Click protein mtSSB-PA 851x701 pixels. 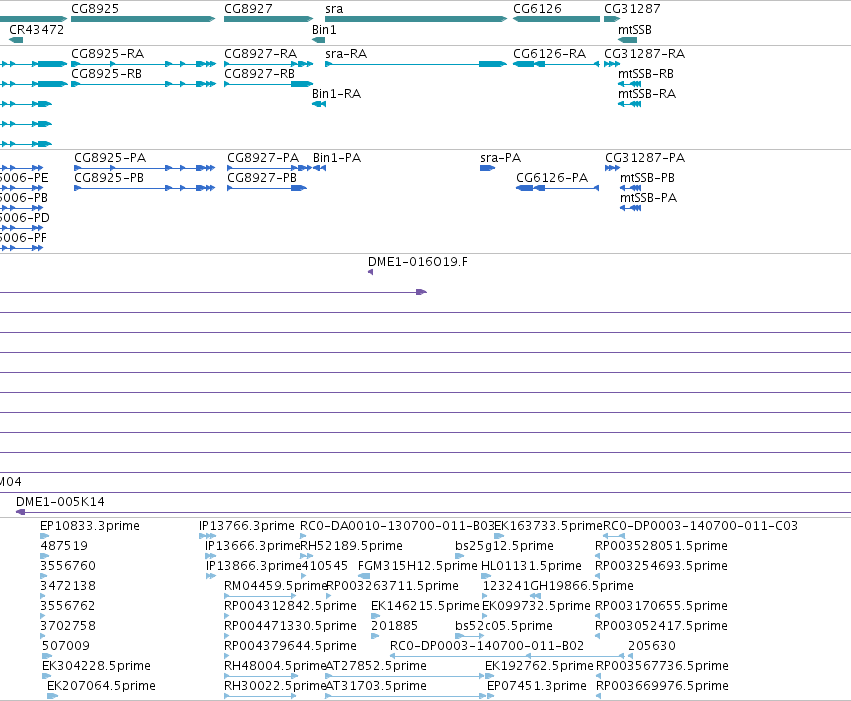[649, 198]
